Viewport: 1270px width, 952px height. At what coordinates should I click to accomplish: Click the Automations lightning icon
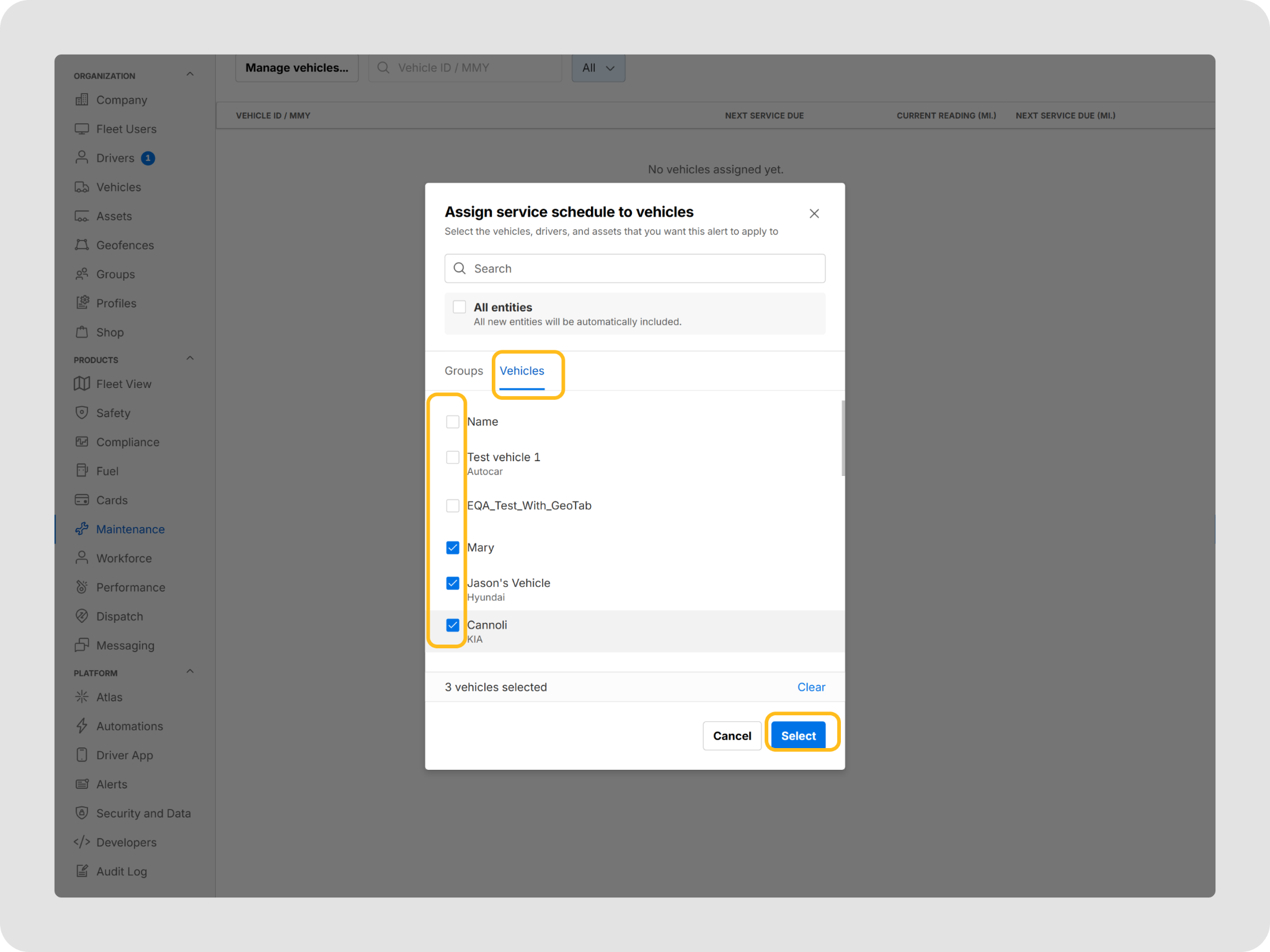pos(82,726)
